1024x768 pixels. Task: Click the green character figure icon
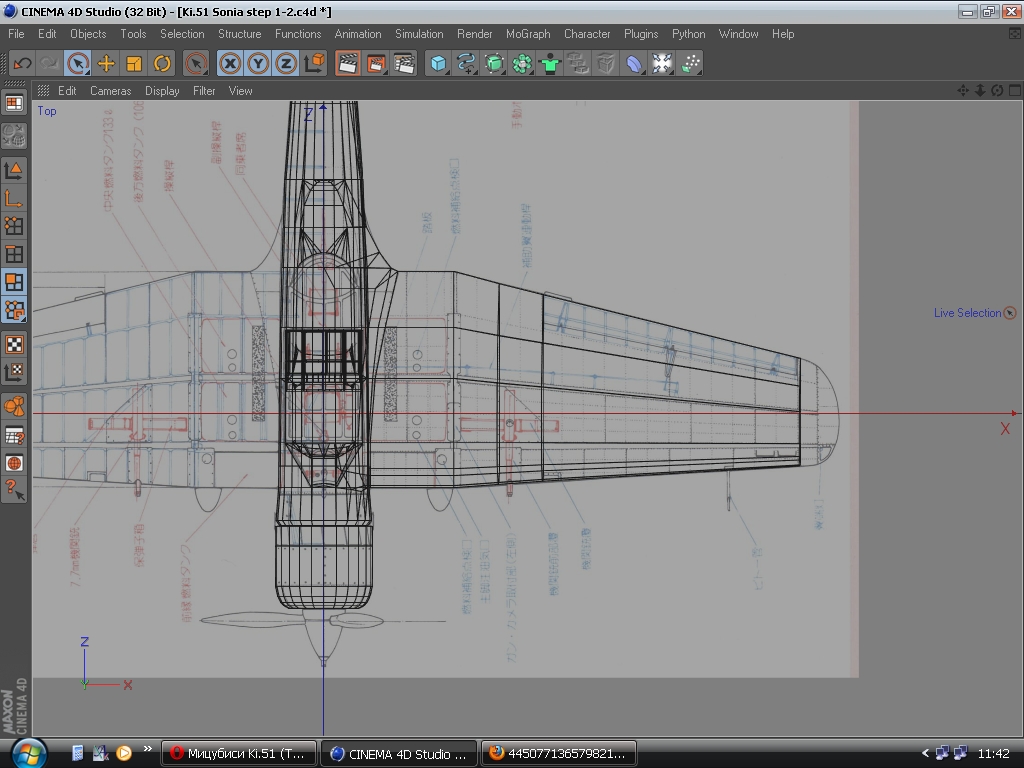550,64
